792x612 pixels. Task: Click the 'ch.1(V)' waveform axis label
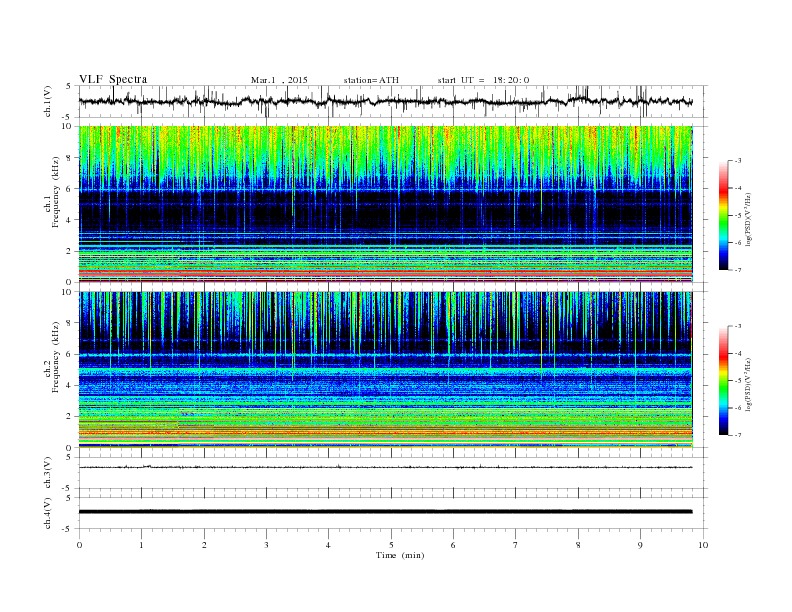(48, 101)
